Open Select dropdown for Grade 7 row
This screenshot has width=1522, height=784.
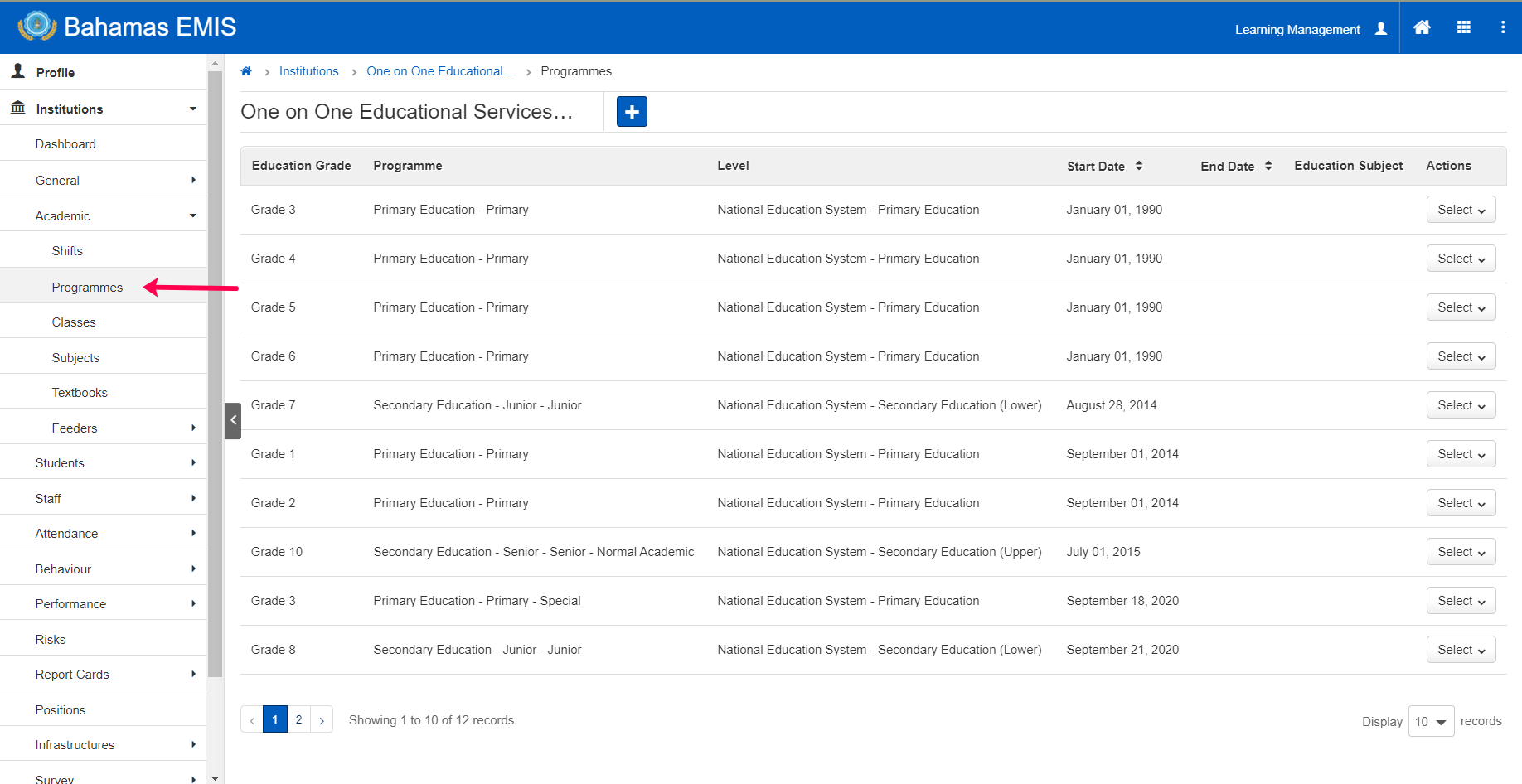coord(1461,405)
